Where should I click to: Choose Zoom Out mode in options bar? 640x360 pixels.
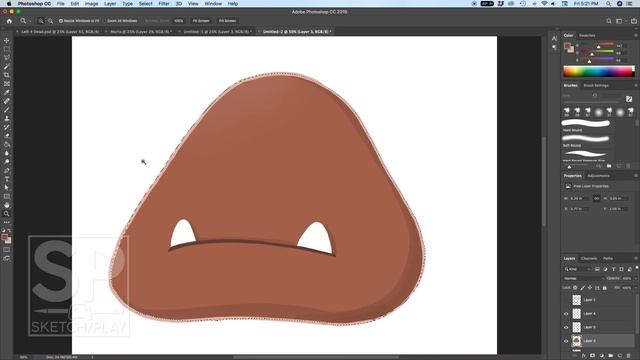tap(50, 21)
